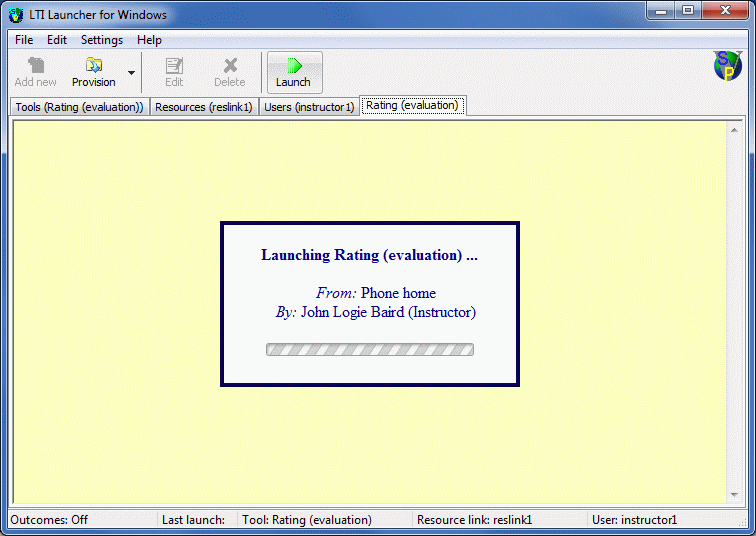Click 'Launching Rating (evaluation) ...' heading
Image resolution: width=756 pixels, height=536 pixels.
(369, 255)
